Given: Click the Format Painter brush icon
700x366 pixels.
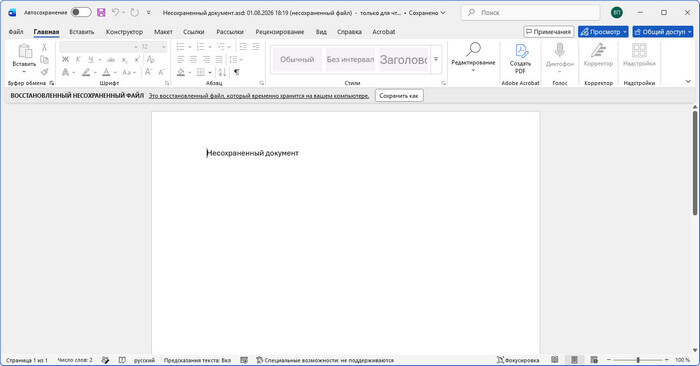Looking at the screenshot, I should (x=44, y=71).
